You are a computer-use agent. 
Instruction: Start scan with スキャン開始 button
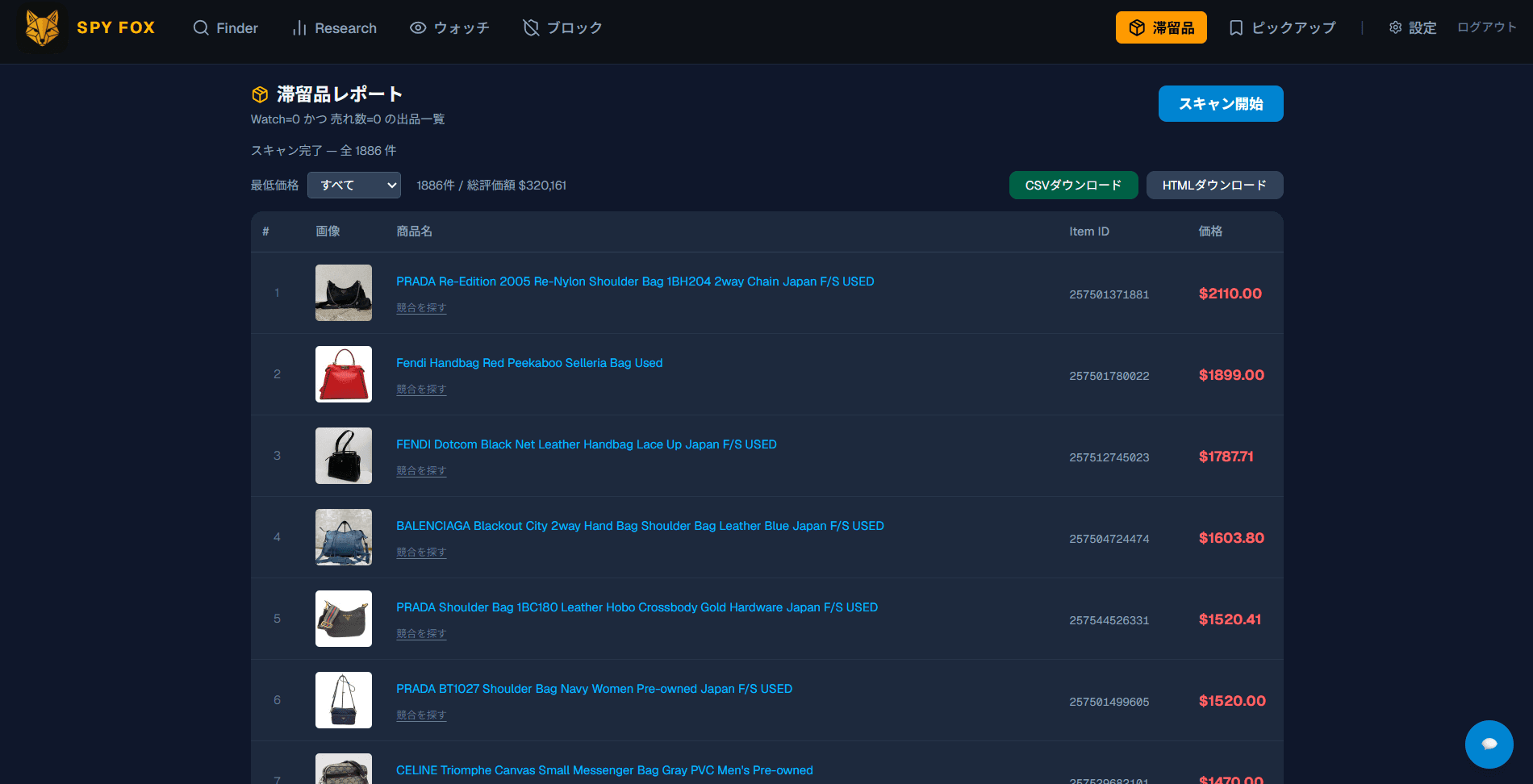[x=1221, y=103]
